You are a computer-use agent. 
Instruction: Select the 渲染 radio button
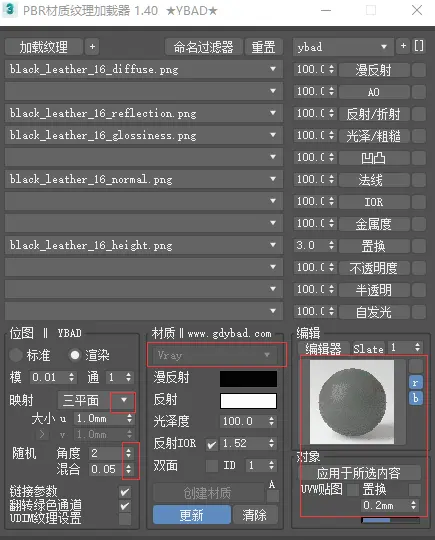pyautogui.click(x=75, y=355)
